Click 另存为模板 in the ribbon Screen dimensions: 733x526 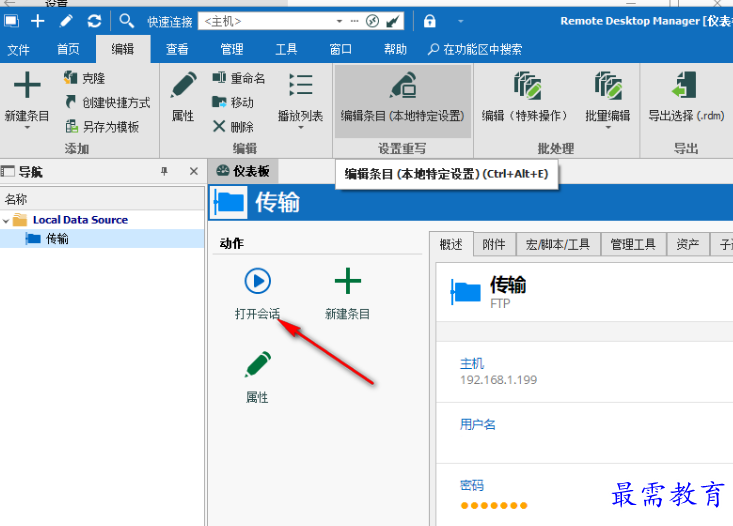(102, 127)
